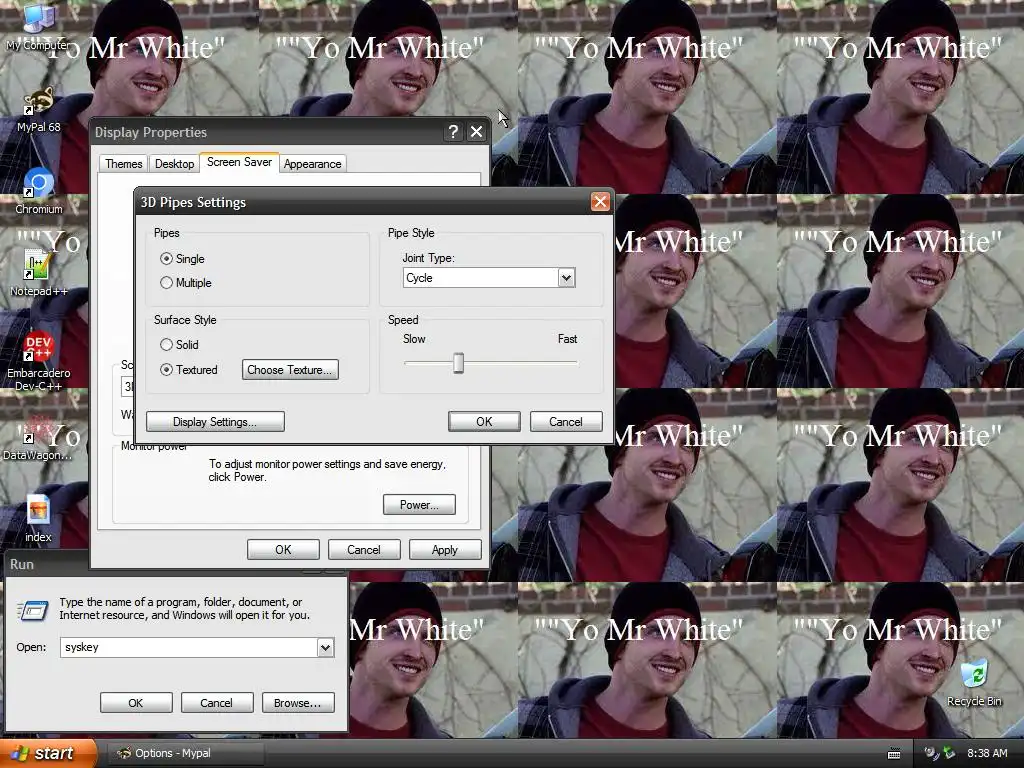The width and height of the screenshot is (1024, 768).
Task: Switch to the Desktop tab
Action: 174,163
